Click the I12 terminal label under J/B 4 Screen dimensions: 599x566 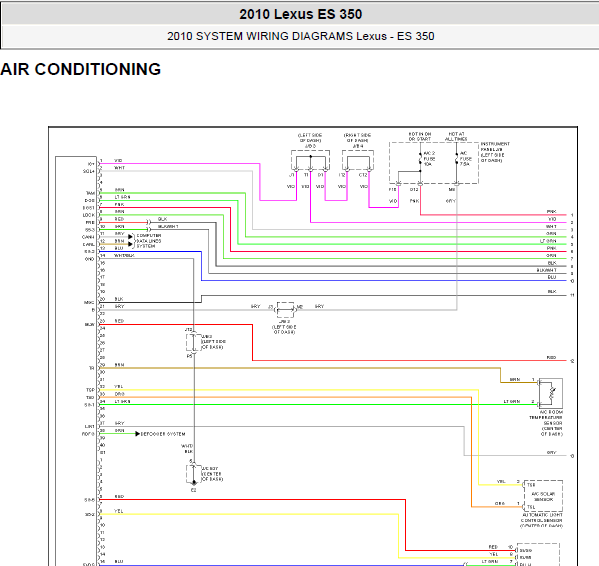click(342, 175)
